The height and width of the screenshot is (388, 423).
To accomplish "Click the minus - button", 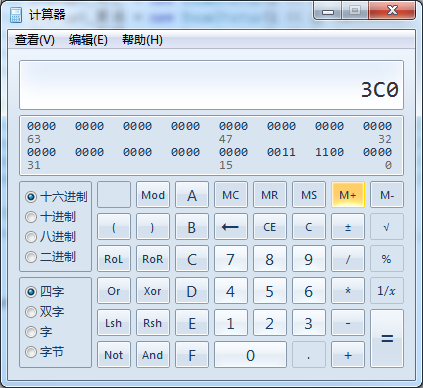I will (348, 323).
